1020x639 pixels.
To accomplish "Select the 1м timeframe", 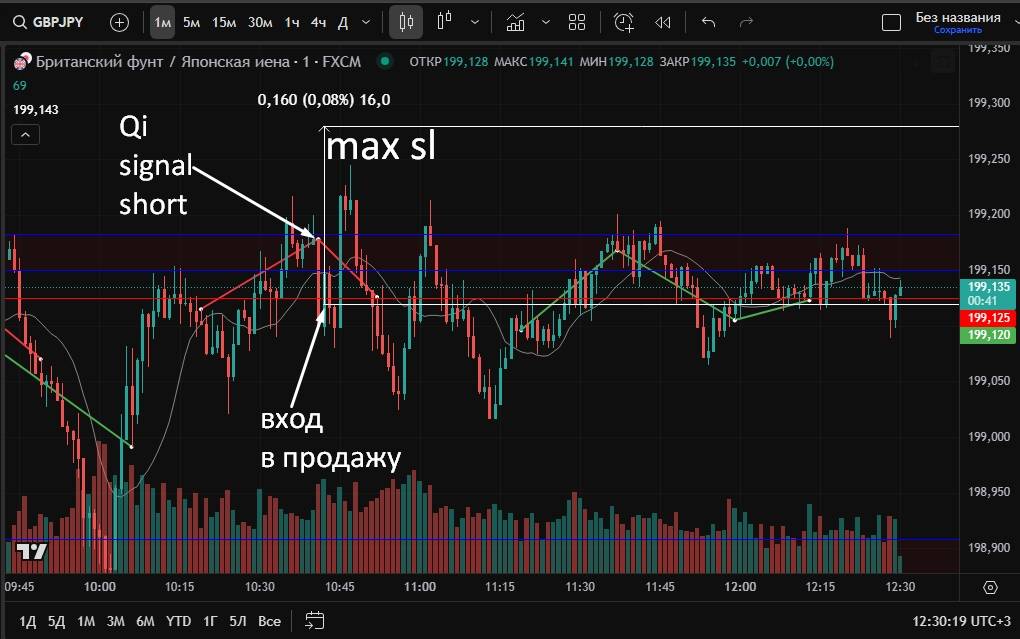I will coord(162,23).
